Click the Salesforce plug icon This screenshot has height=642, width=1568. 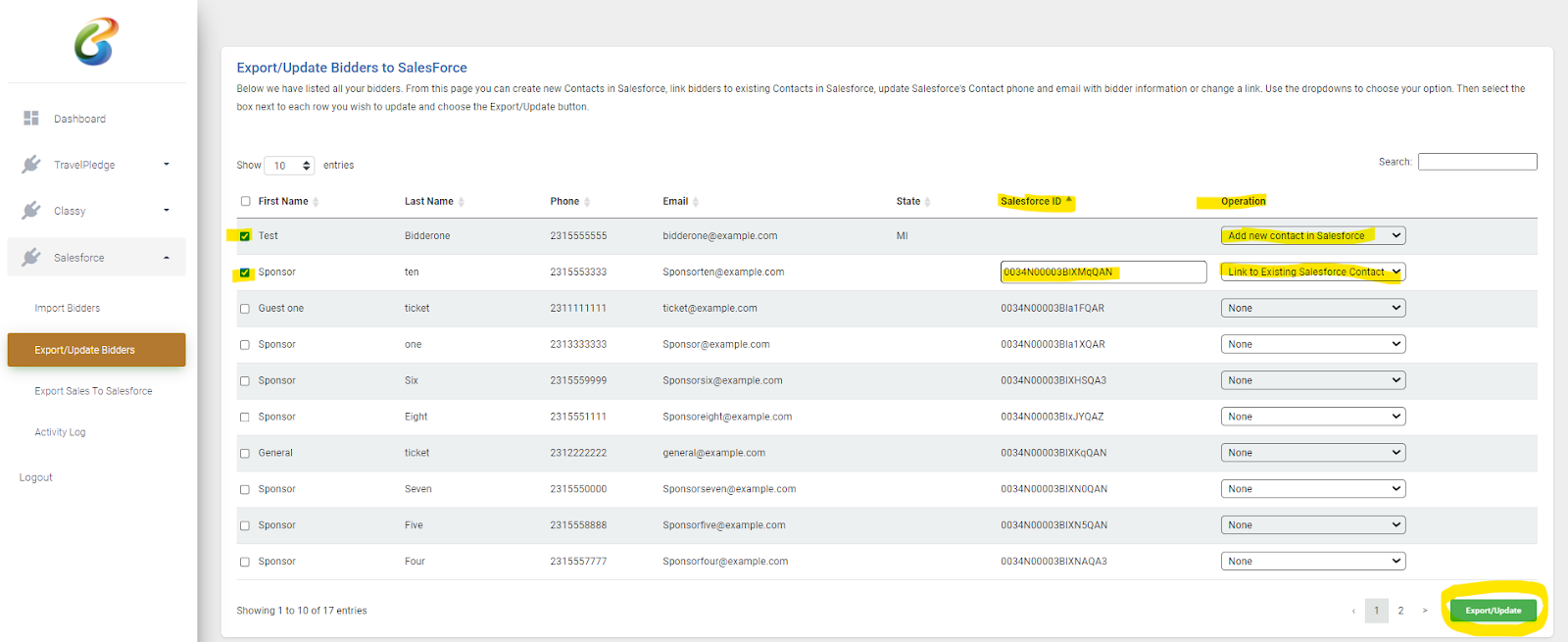31,257
